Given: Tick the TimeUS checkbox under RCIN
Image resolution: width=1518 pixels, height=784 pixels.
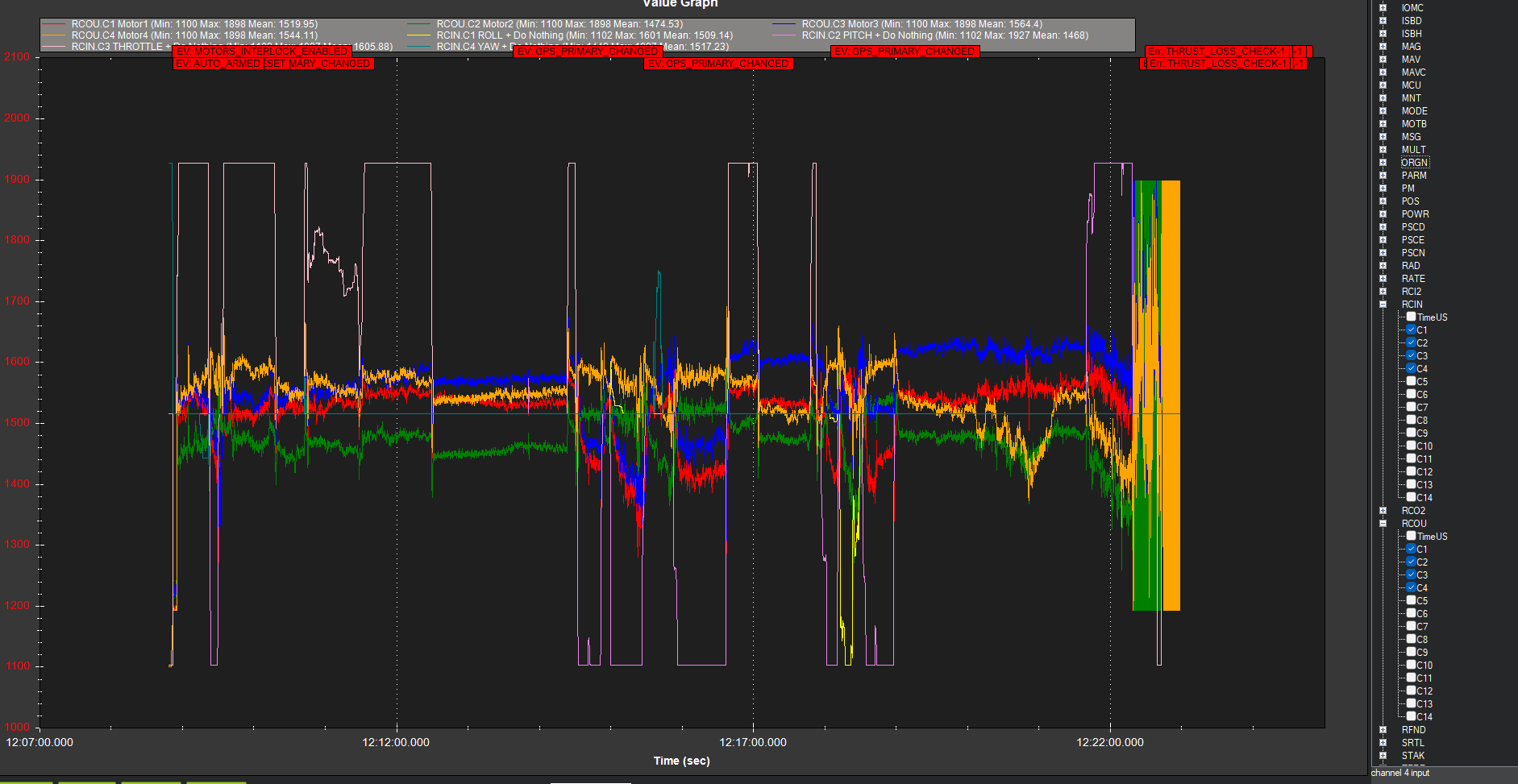Looking at the screenshot, I should tap(1411, 317).
